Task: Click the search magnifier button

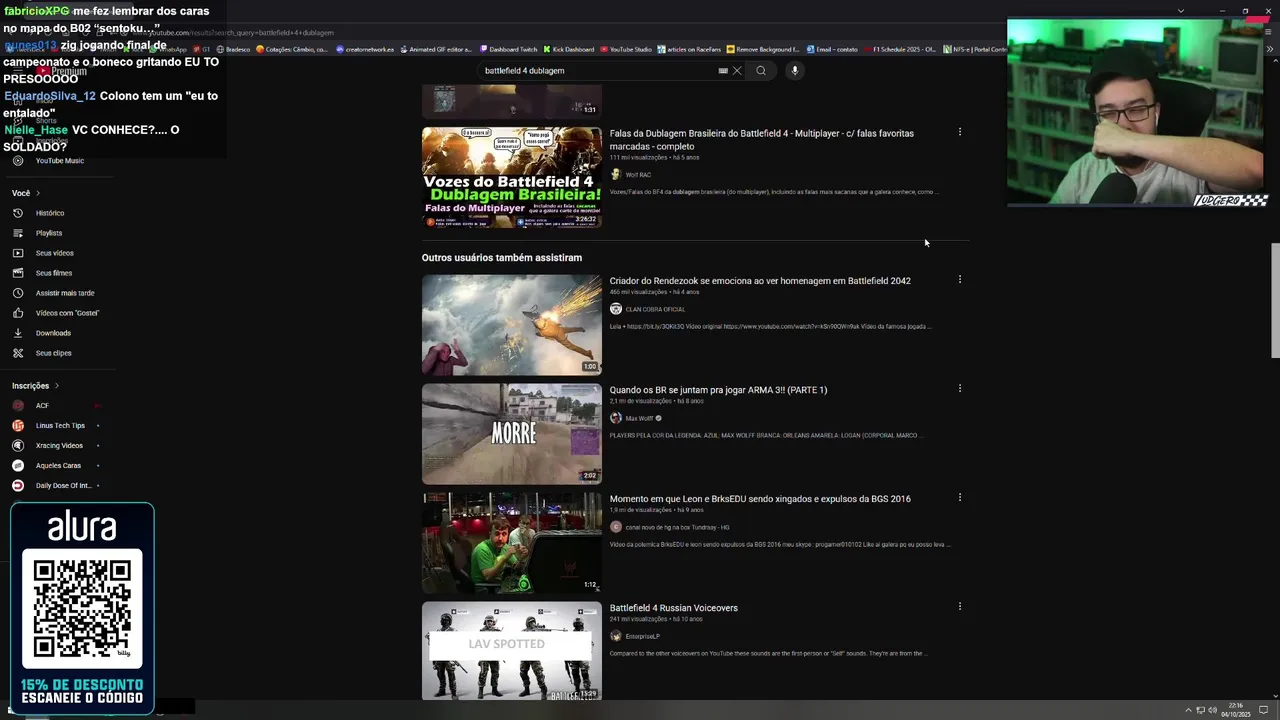Action: tap(761, 71)
